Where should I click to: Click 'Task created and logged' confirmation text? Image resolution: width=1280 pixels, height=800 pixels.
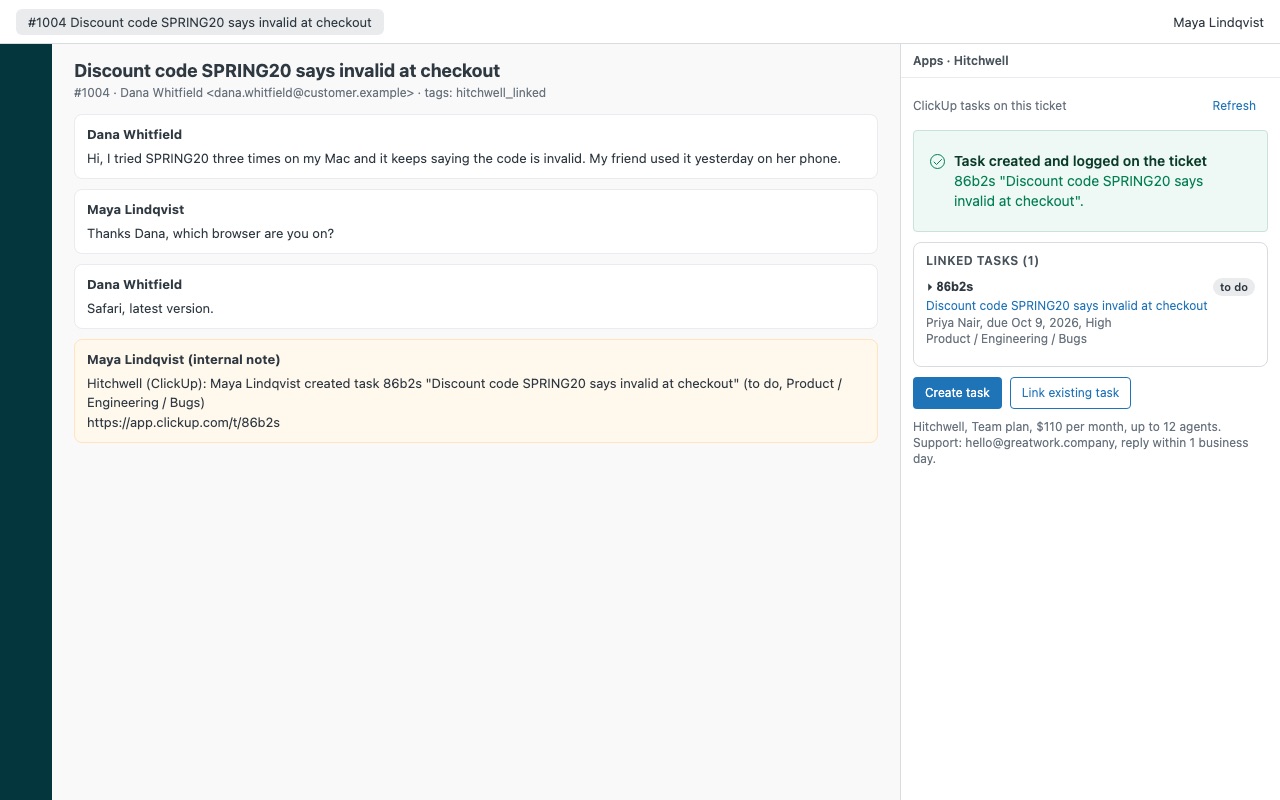(x=1080, y=161)
